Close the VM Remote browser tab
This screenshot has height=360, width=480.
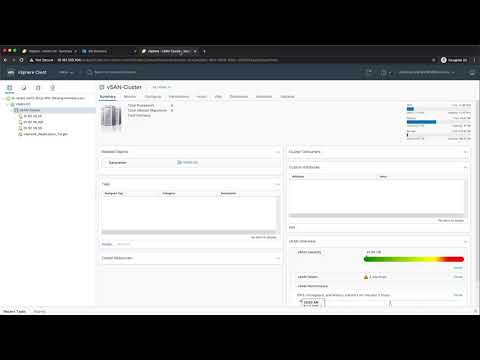(x=135, y=51)
